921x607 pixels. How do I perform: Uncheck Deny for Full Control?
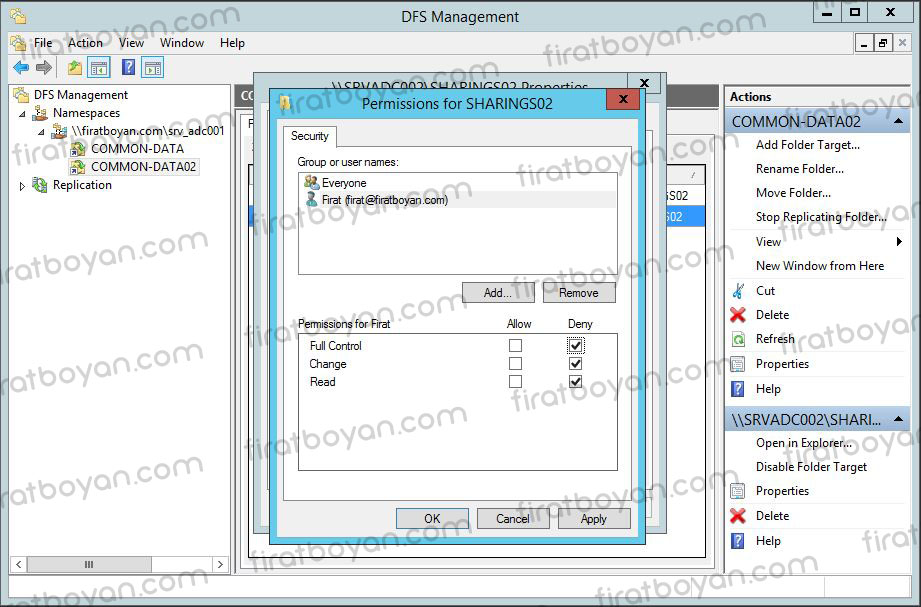pyautogui.click(x=576, y=346)
